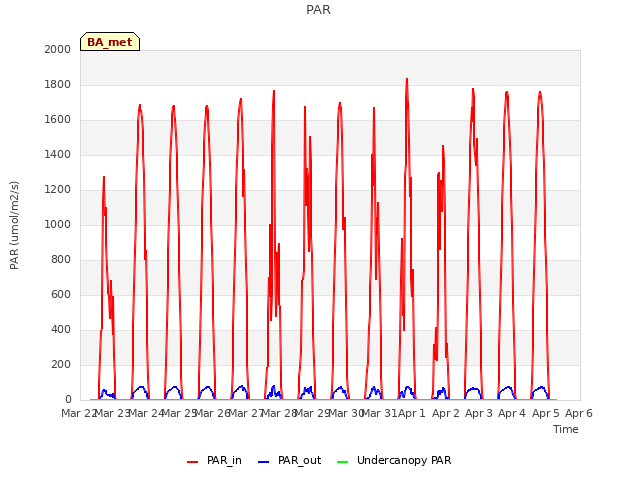Click the Mar 23 PAR_in peak near 1280
Screen dimensions: 640x480
[x=104, y=177]
